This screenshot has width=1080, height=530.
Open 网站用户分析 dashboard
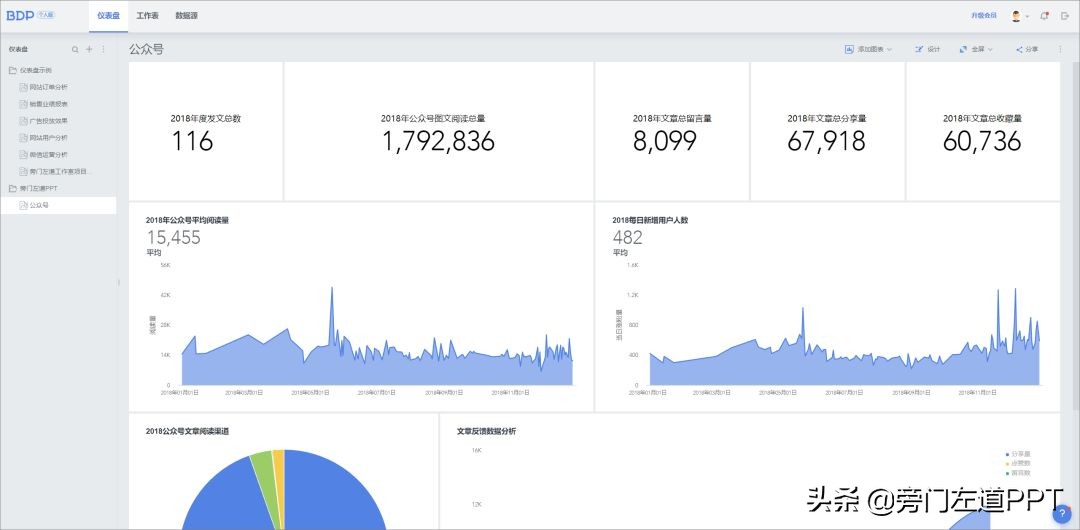coord(48,138)
